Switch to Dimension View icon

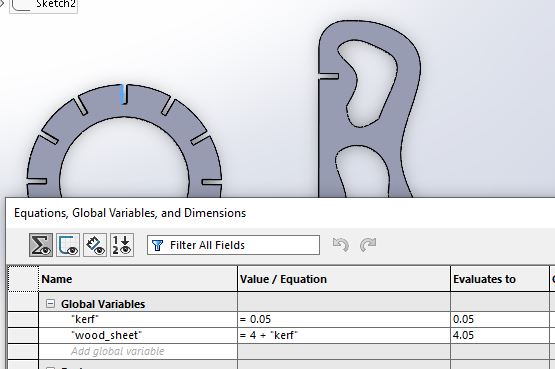(x=95, y=245)
